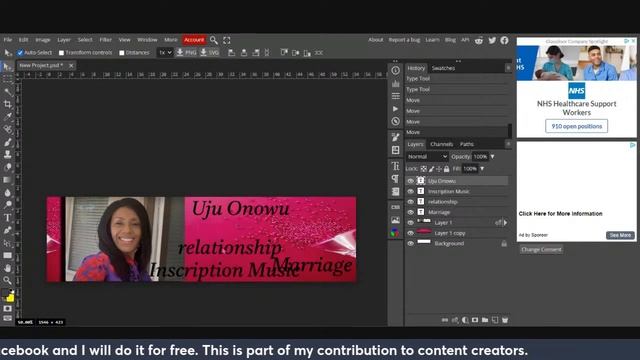The height and width of the screenshot is (360, 640).
Task: Switch to the Paths tab
Action: click(467, 144)
